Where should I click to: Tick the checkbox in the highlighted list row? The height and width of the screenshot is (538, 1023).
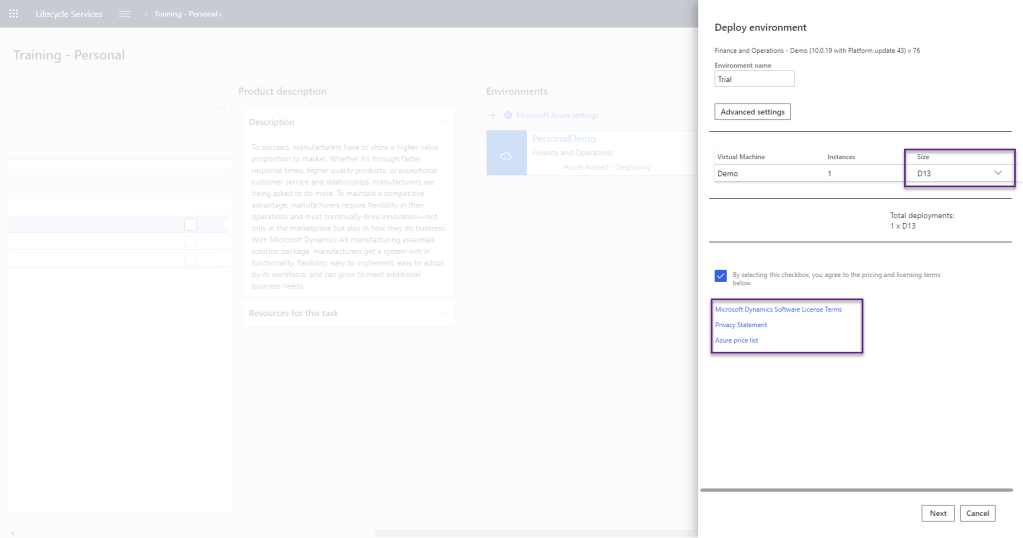tap(190, 225)
